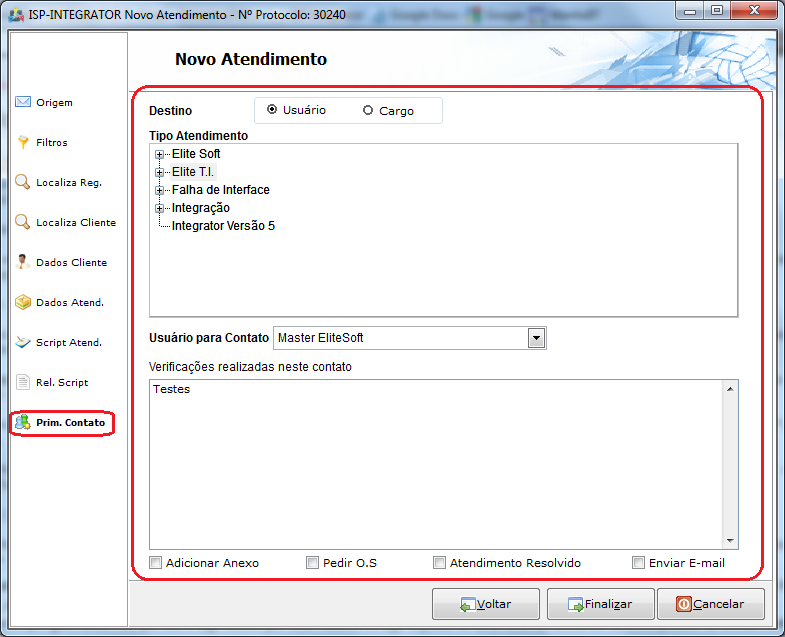Open the Usuário para Contato dropdown

click(x=537, y=338)
